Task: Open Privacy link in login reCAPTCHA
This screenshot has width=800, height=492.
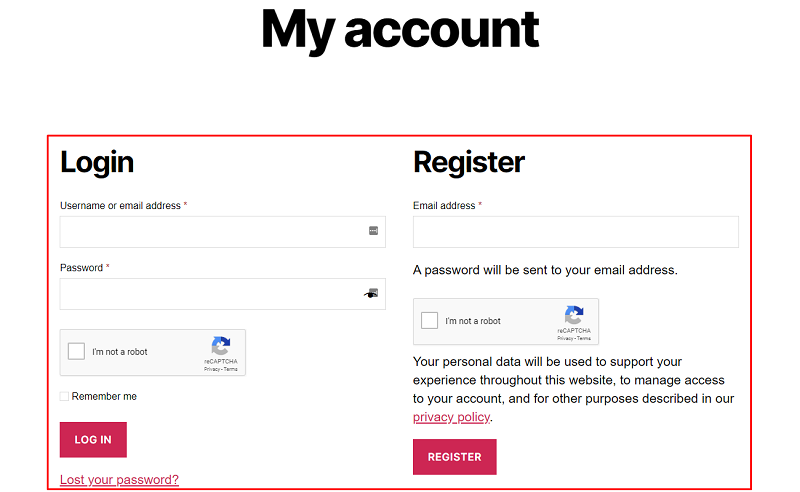Action: [211, 369]
